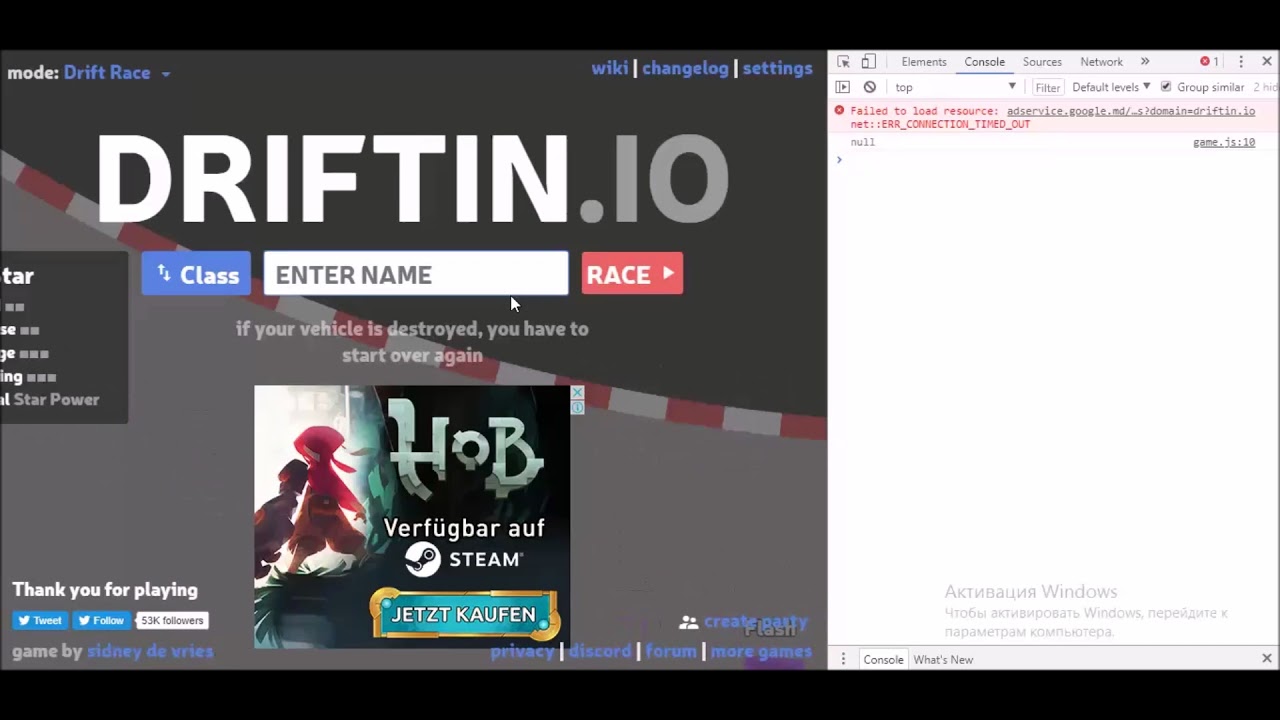1280x720 pixels.
Task: Open the changelog link
Action: [x=685, y=68]
